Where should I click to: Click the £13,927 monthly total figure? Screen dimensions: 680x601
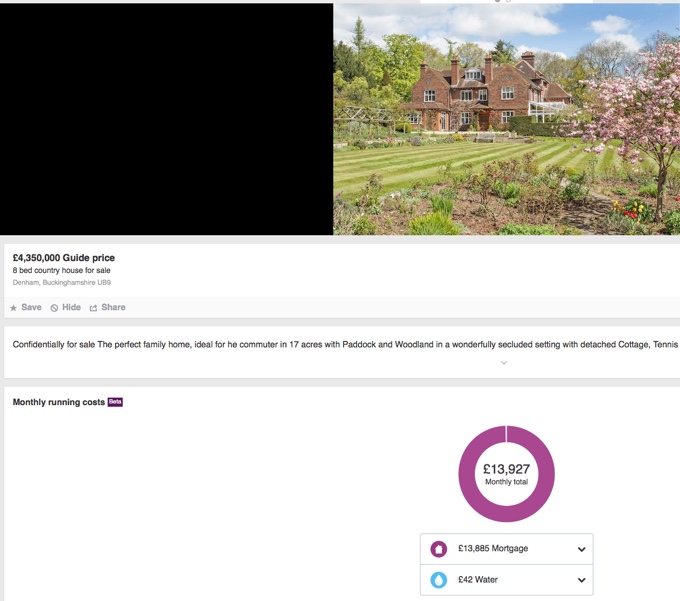506,469
